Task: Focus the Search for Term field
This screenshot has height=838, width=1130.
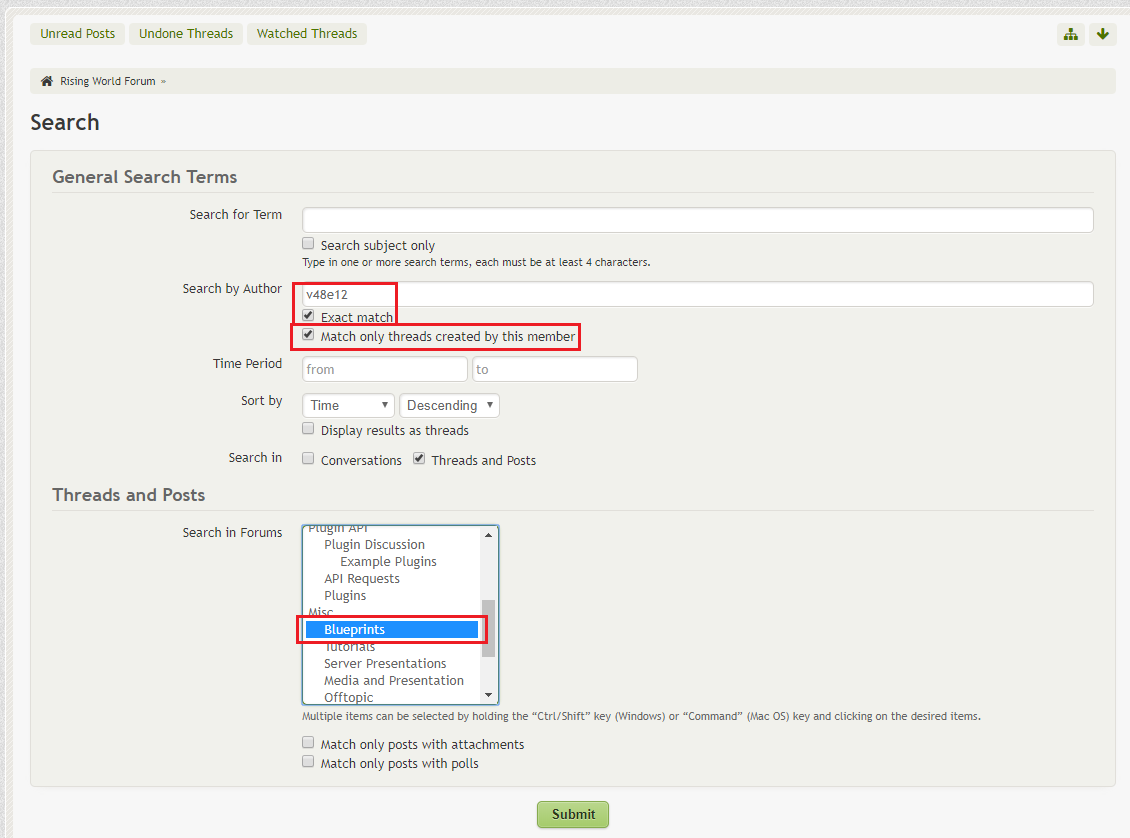Action: [698, 220]
